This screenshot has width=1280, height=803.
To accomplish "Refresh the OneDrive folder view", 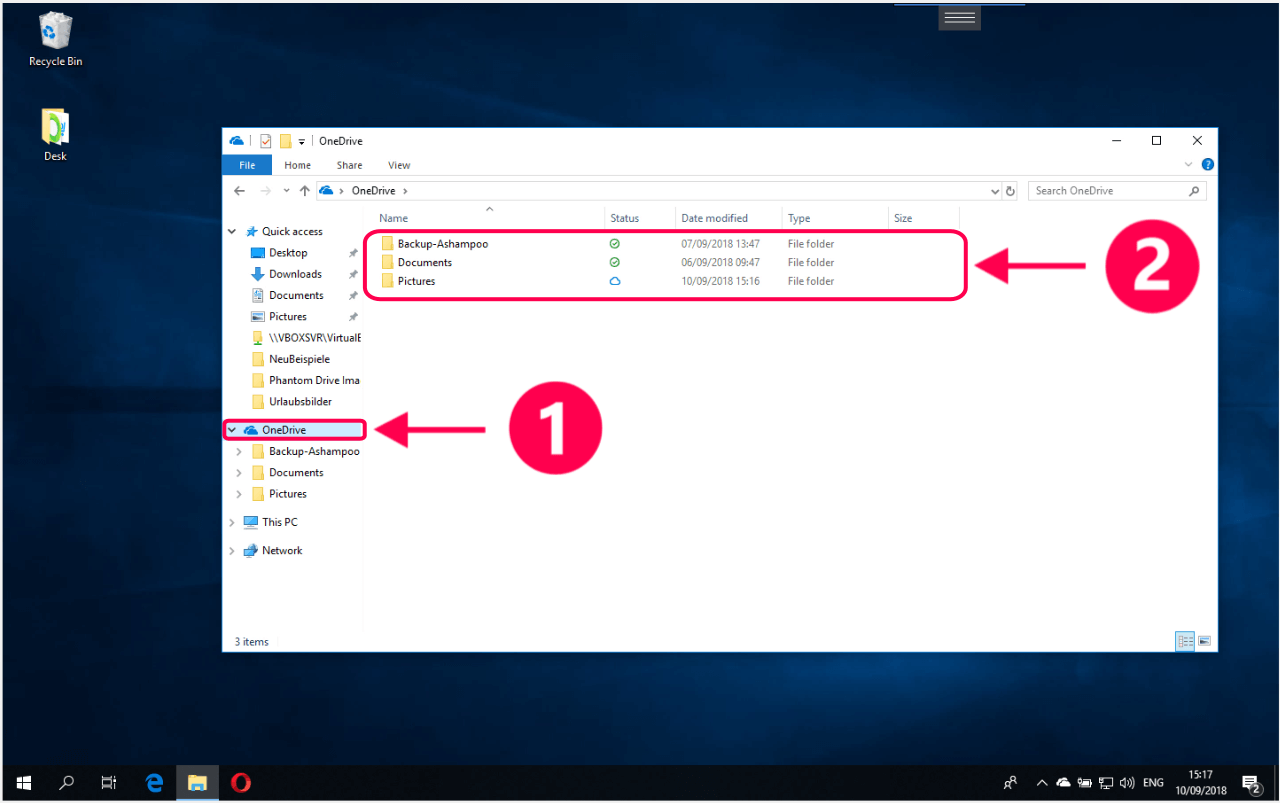I will 1010,191.
